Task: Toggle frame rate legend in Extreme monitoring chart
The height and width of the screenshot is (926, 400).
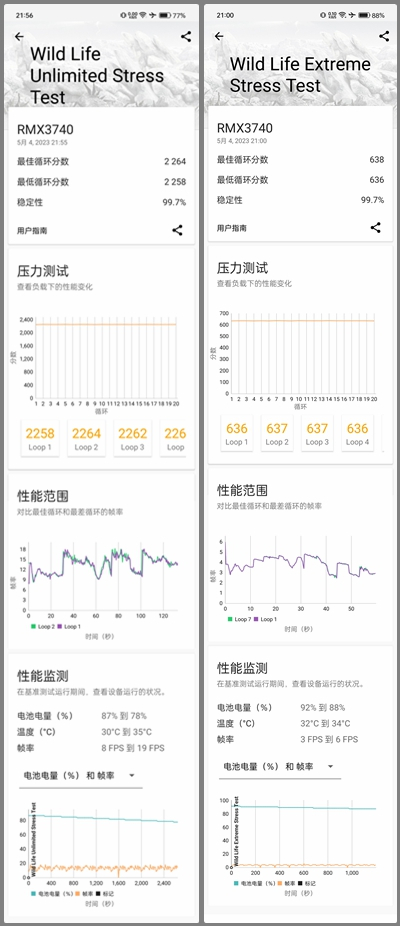Action: (x=288, y=883)
